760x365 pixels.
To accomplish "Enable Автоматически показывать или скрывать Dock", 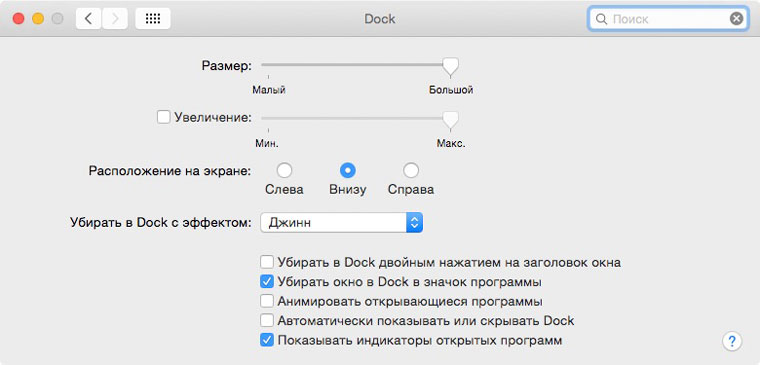I will coord(267,320).
